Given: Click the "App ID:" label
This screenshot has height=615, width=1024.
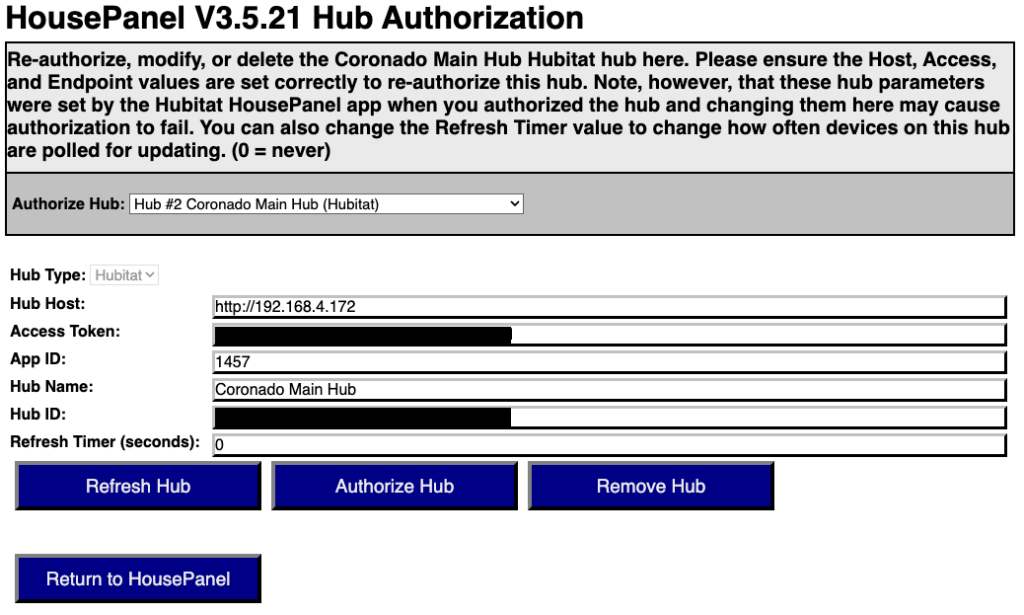Looking at the screenshot, I should click(x=37, y=359).
